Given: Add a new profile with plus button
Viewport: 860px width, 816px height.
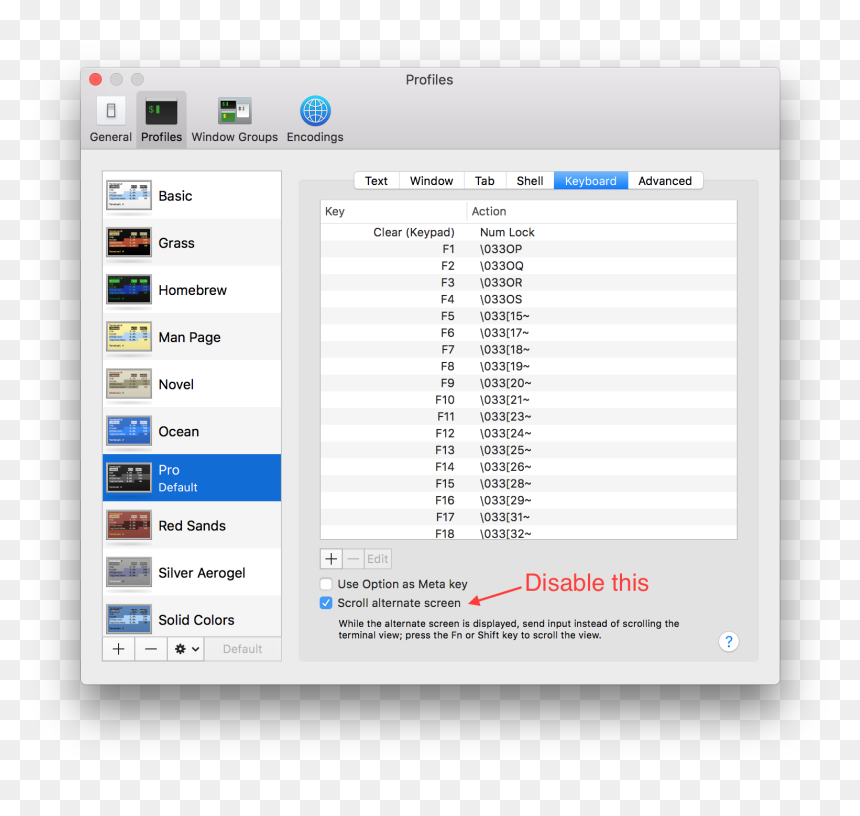Looking at the screenshot, I should [118, 649].
